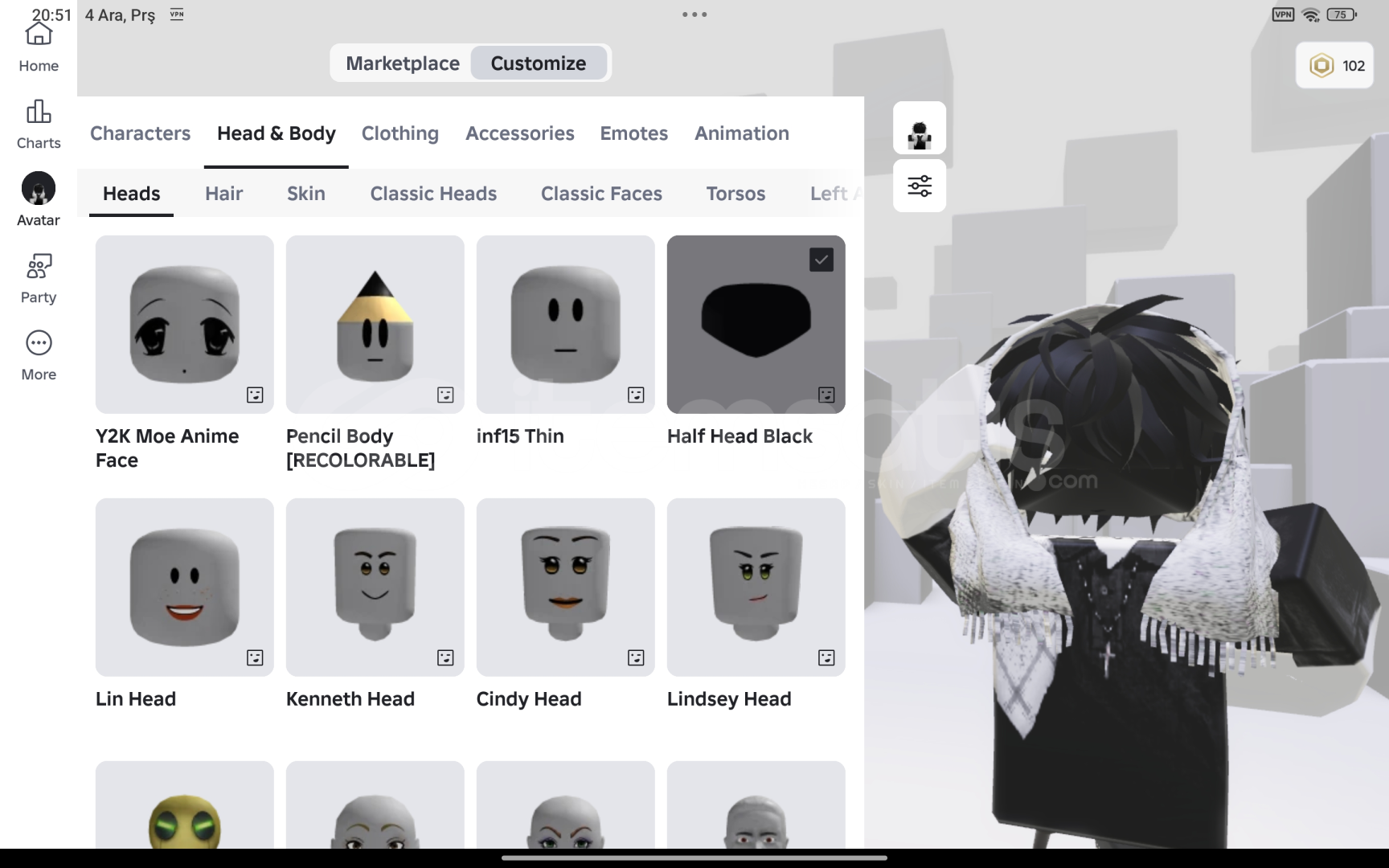Open item details icon on Y2K Moe Anime Face
The width and height of the screenshot is (1389, 868).
click(255, 395)
